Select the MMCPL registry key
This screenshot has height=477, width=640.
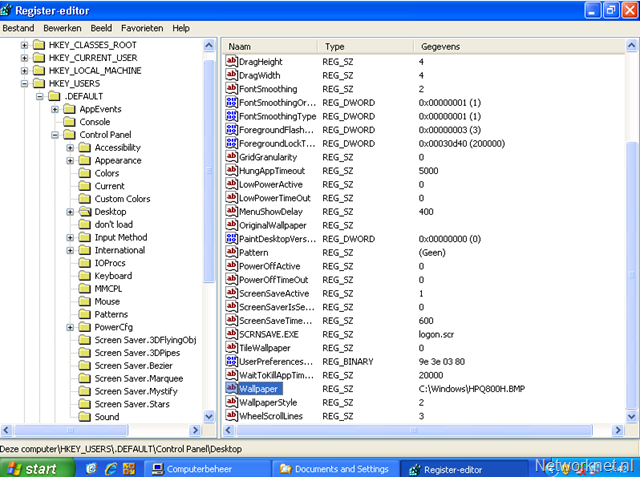click(108, 289)
